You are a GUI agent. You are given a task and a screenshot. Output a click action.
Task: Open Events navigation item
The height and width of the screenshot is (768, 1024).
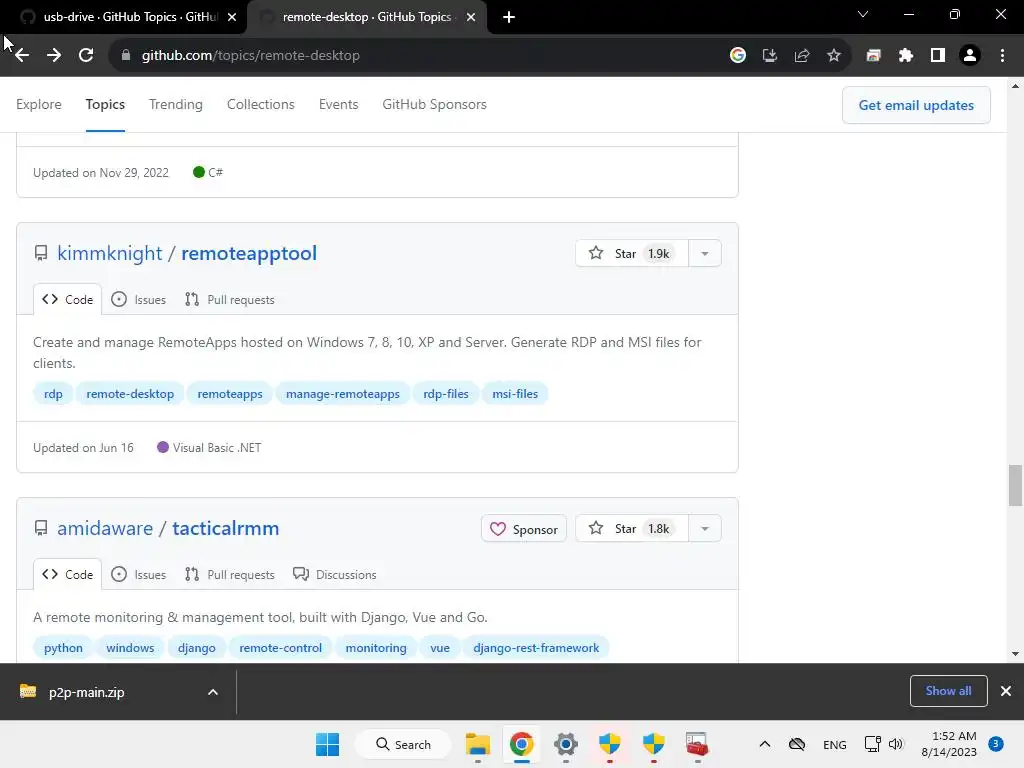[x=338, y=104]
